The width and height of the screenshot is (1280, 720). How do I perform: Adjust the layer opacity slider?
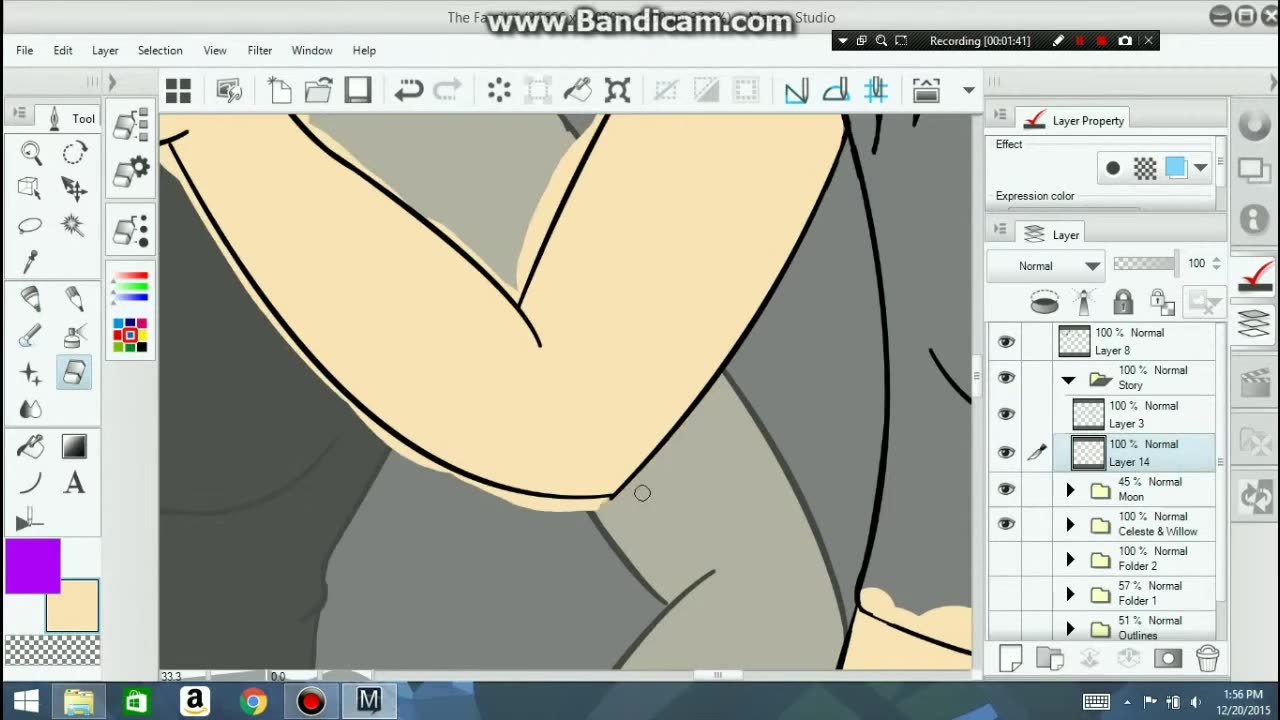coord(1145,264)
